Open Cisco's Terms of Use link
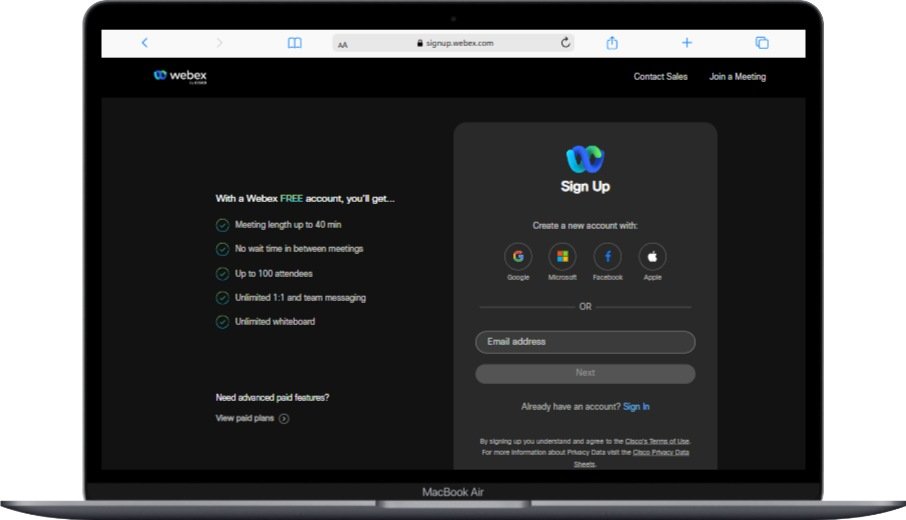906x520 pixels. coord(657,441)
